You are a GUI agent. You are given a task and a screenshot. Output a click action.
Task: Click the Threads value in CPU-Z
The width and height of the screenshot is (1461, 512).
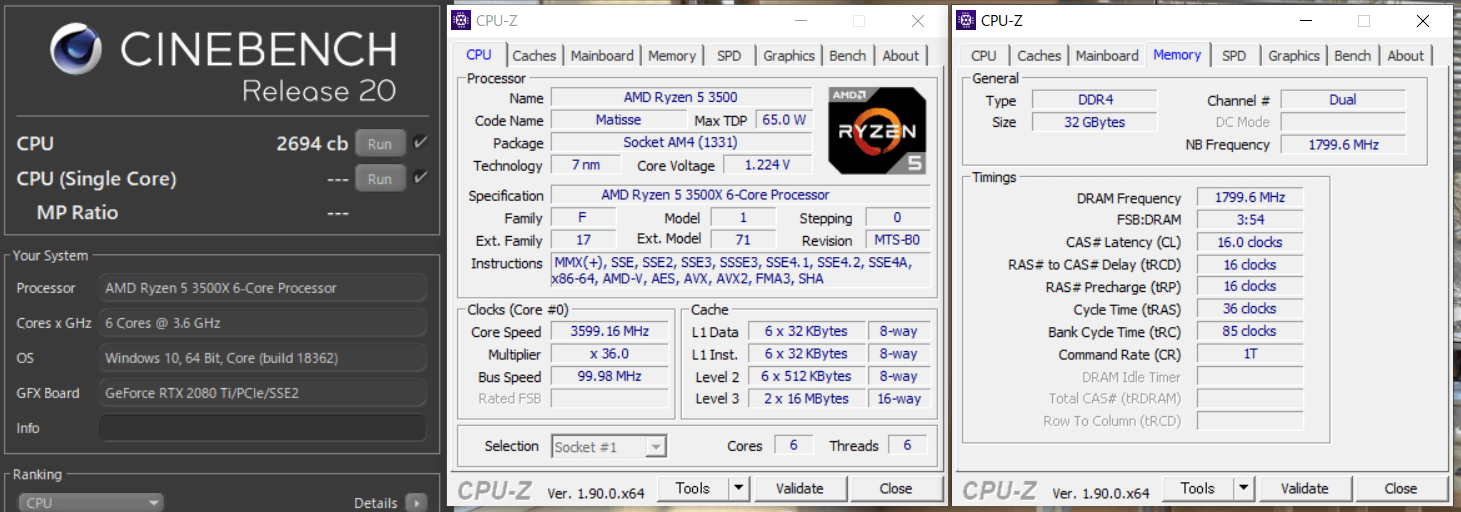[907, 446]
